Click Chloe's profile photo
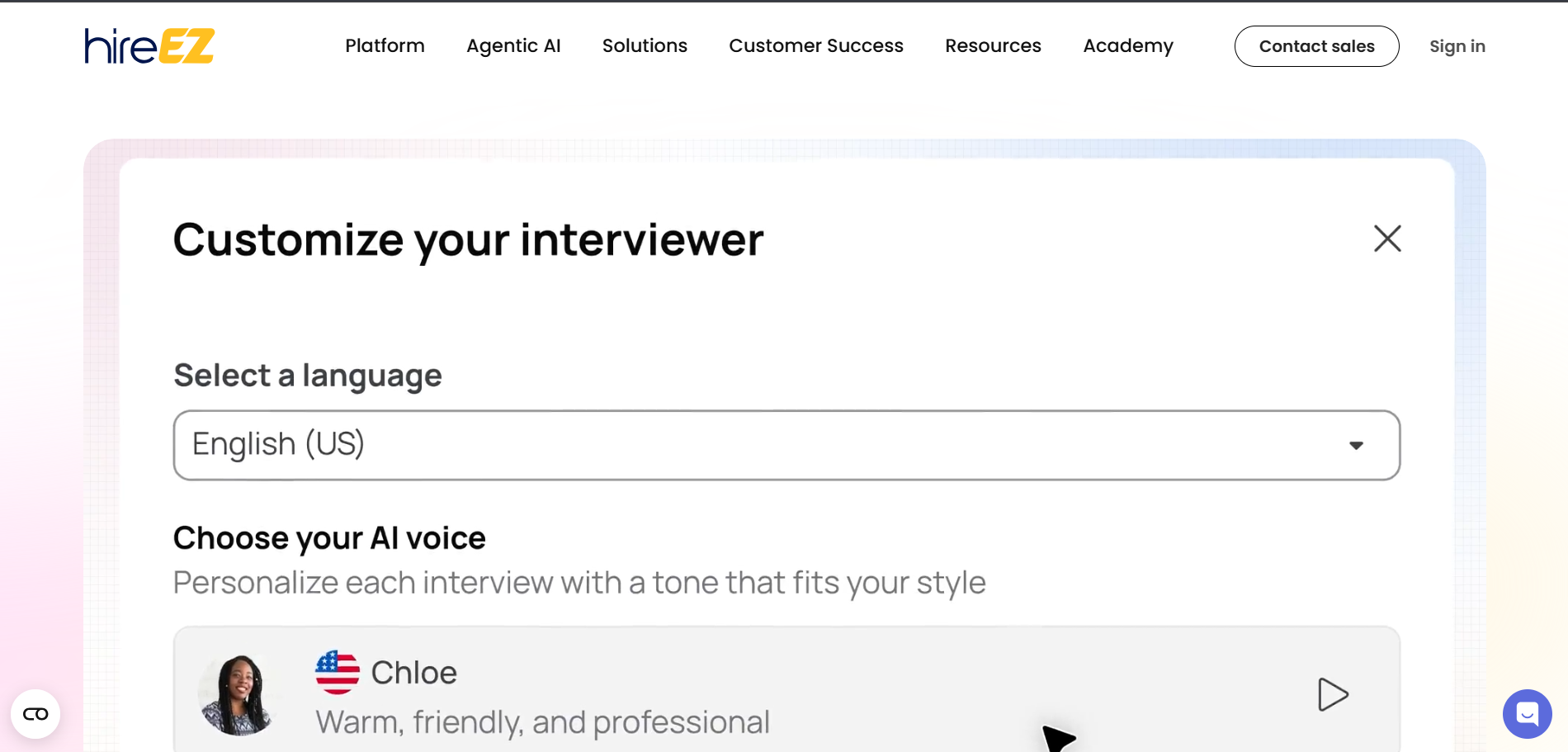The width and height of the screenshot is (1568, 752). (239, 693)
